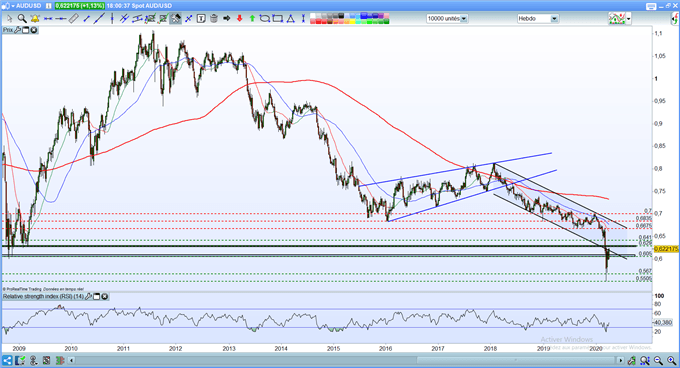Remove the RSI indicator panel
680x368 pixels.
[x=105, y=296]
